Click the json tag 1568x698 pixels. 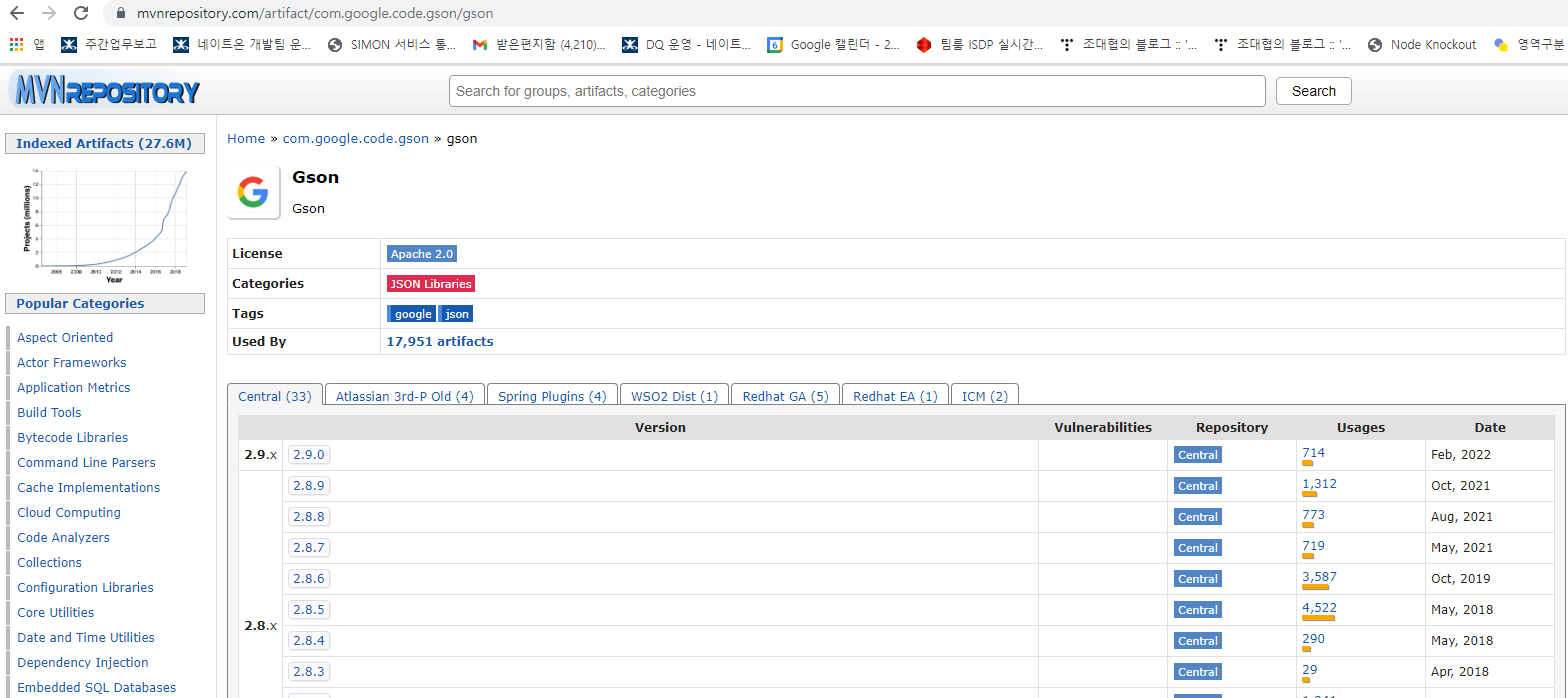point(456,314)
